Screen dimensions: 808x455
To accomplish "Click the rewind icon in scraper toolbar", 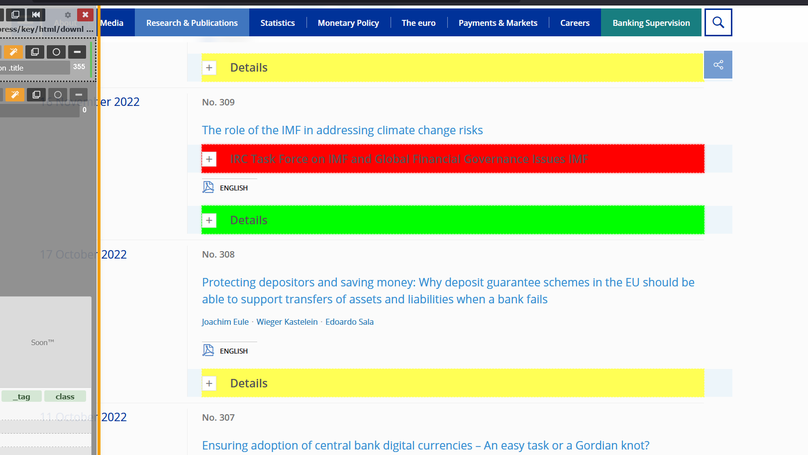I will pyautogui.click(x=36, y=15).
